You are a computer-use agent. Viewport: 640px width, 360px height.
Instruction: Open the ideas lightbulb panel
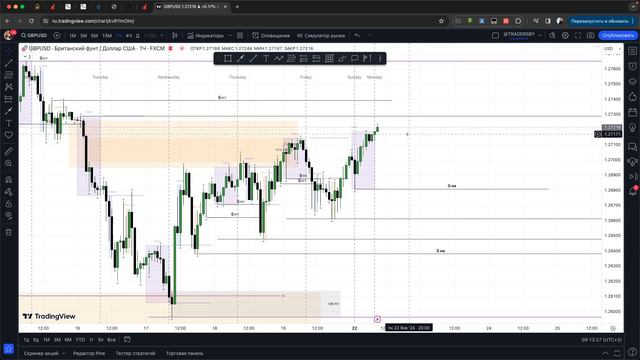(633, 128)
